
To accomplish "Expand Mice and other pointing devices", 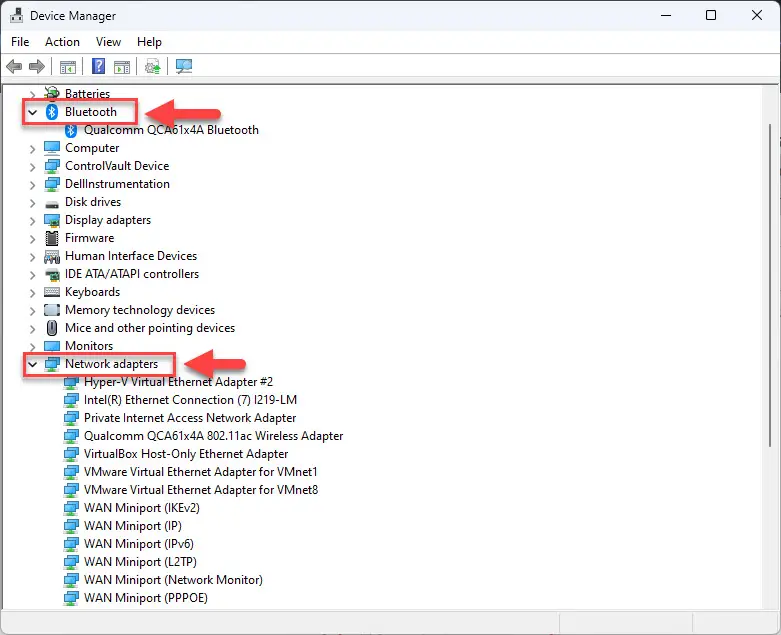I will pyautogui.click(x=33, y=329).
